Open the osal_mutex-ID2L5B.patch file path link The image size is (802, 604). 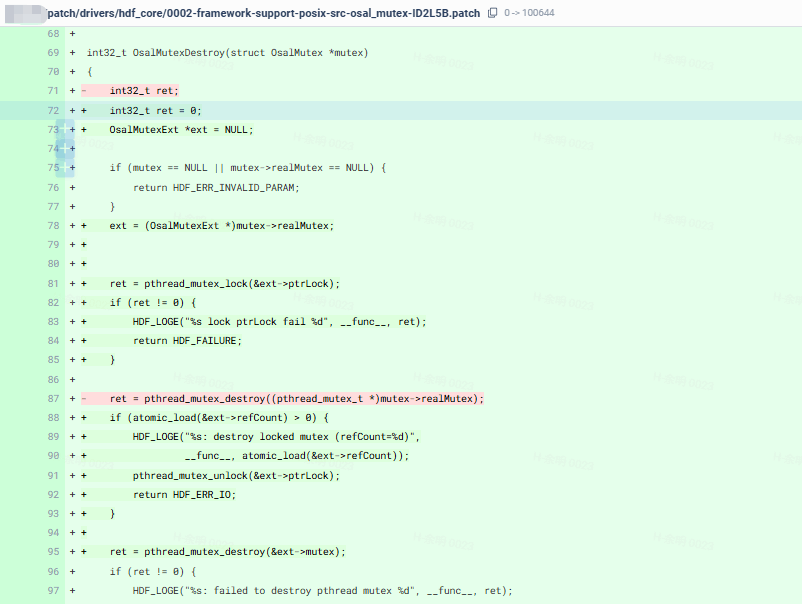(263, 13)
